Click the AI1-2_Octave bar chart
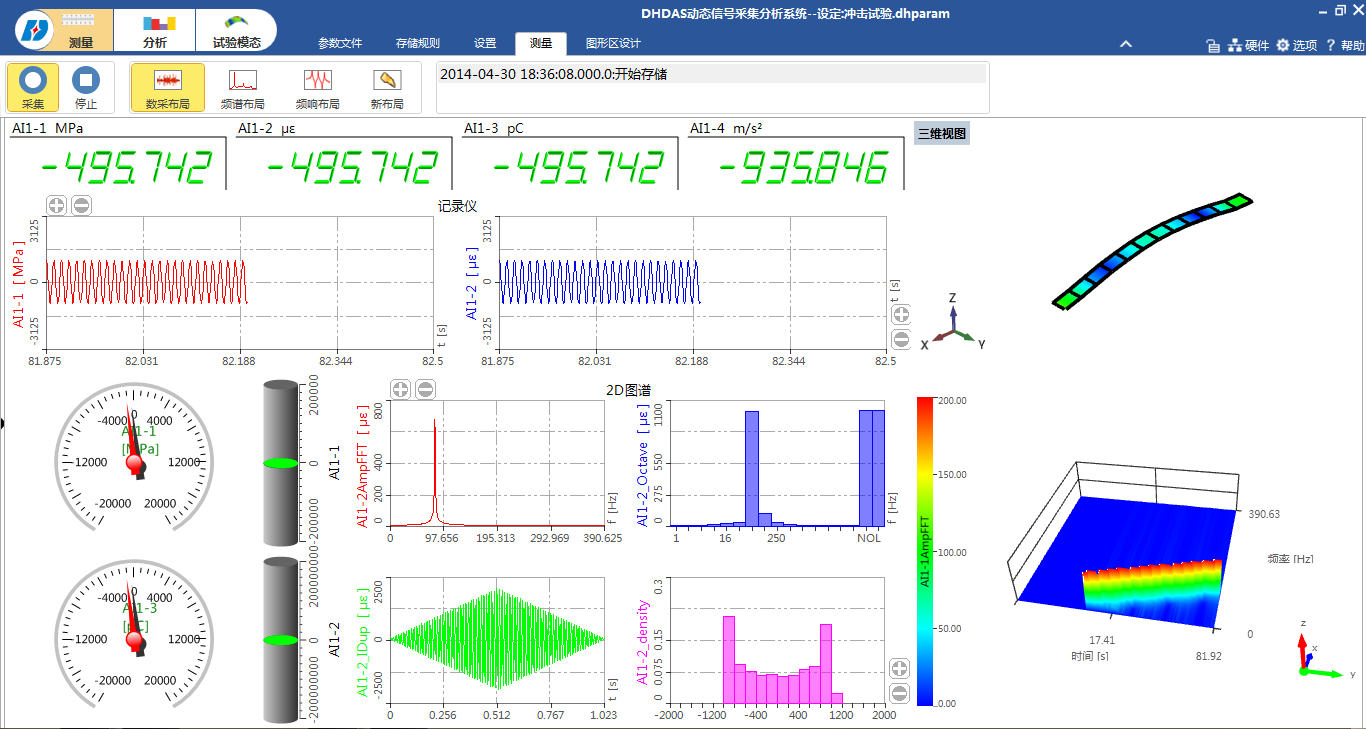The width and height of the screenshot is (1366, 729). 778,463
